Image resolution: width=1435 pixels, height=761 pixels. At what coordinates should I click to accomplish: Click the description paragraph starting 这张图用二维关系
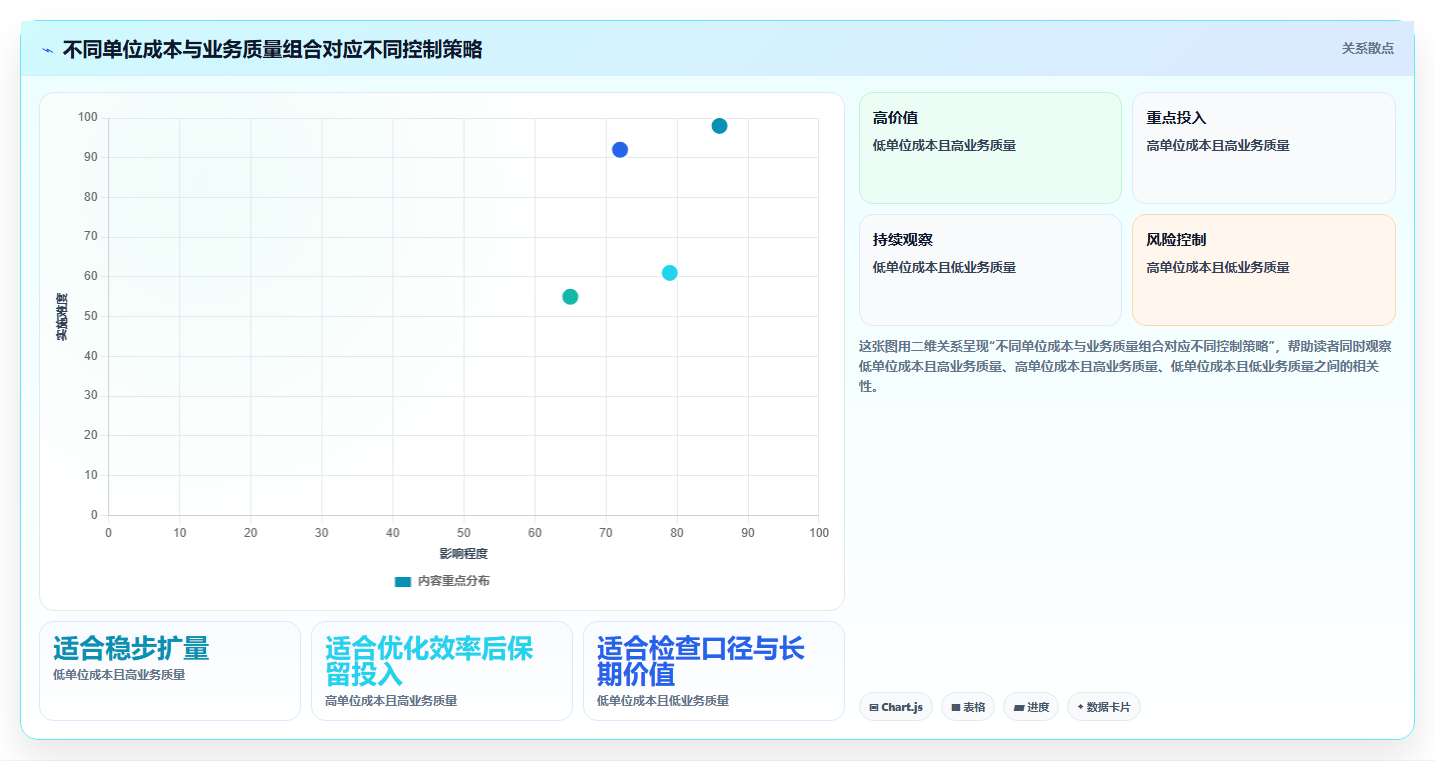[x=1125, y=367]
